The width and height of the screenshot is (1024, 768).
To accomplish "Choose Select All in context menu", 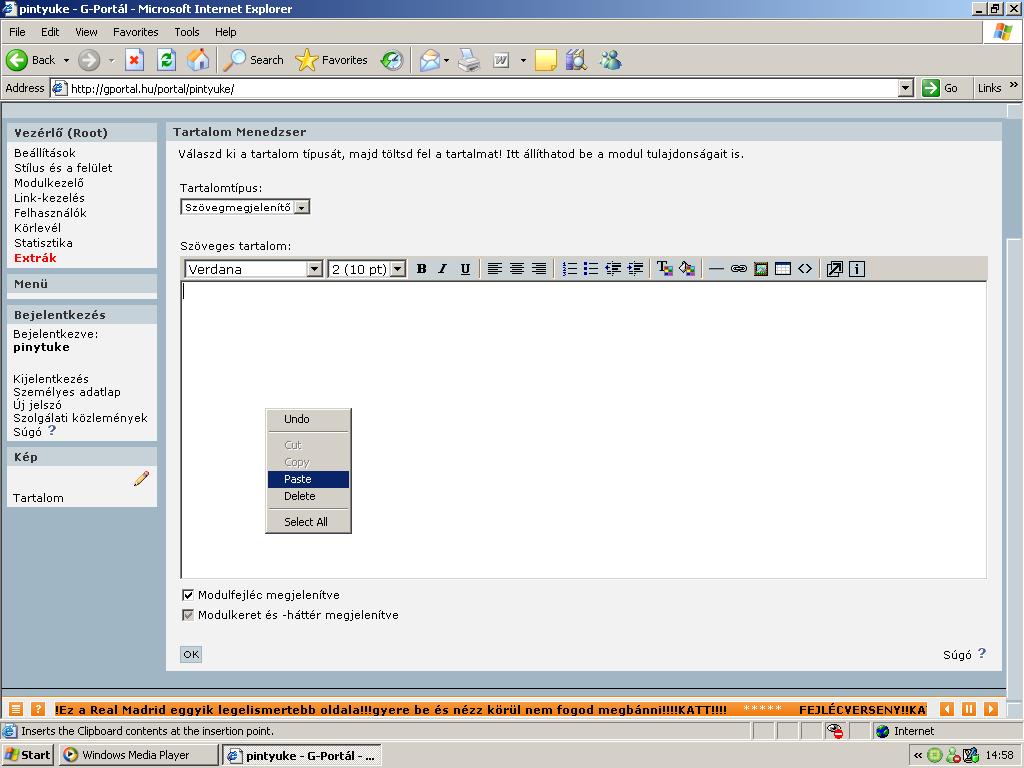I will tap(306, 522).
